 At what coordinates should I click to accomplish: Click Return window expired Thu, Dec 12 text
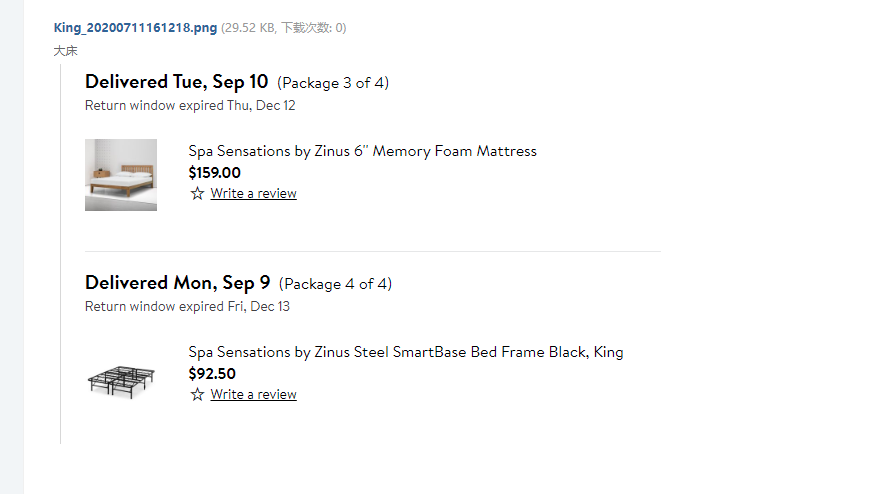190,105
